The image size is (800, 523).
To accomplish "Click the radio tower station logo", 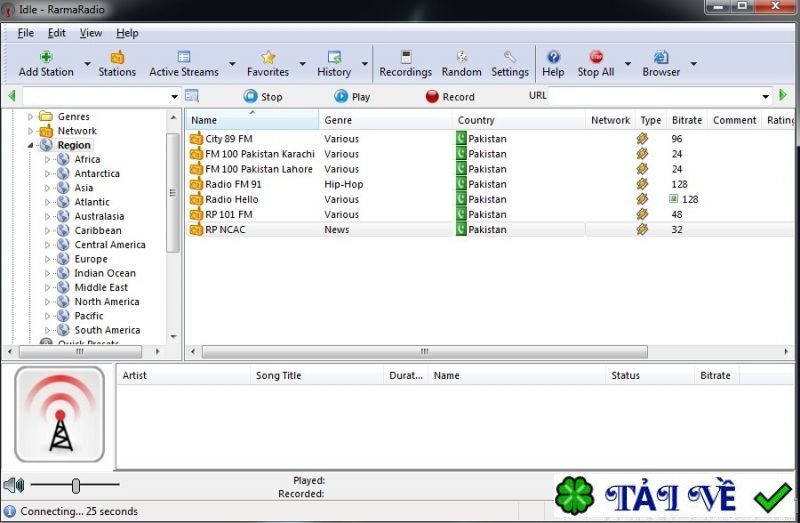I will point(60,414).
